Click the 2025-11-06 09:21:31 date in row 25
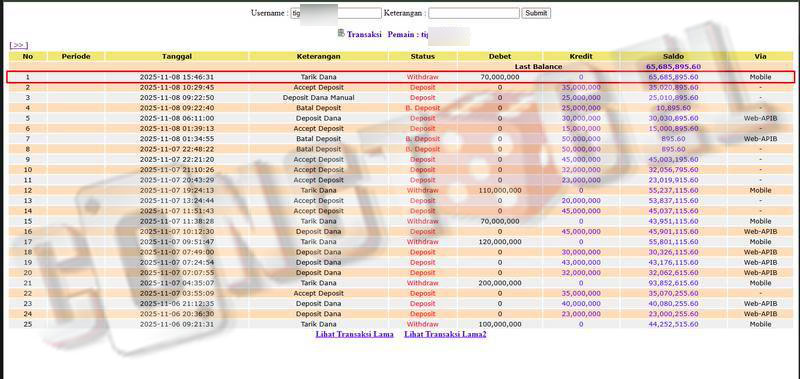 pyautogui.click(x=177, y=324)
